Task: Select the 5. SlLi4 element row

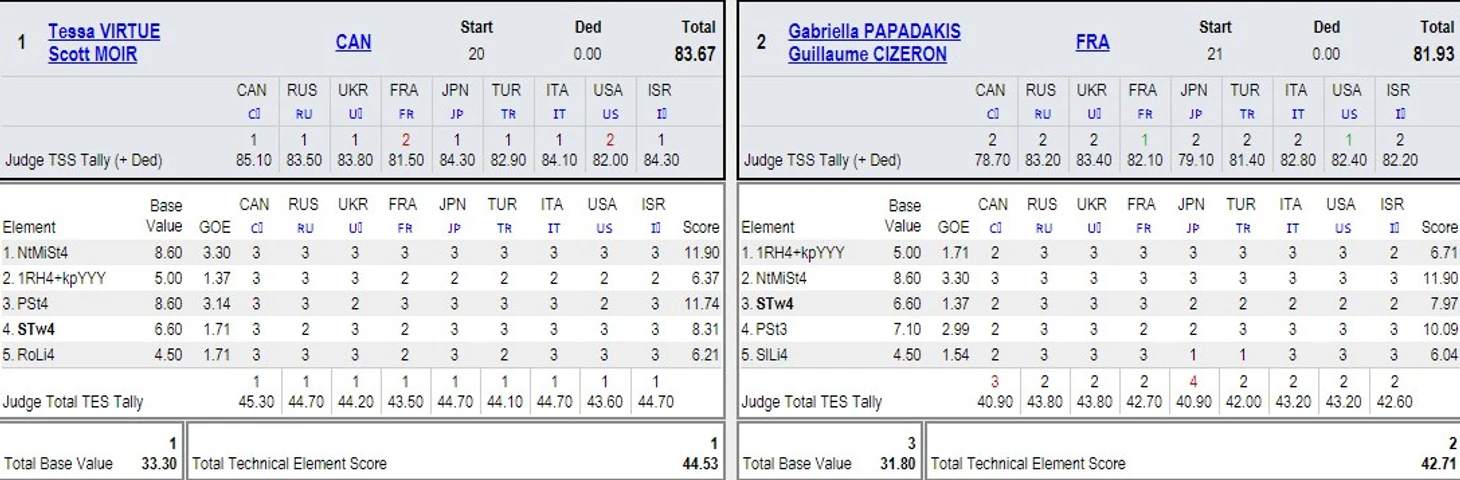Action: click(1100, 353)
